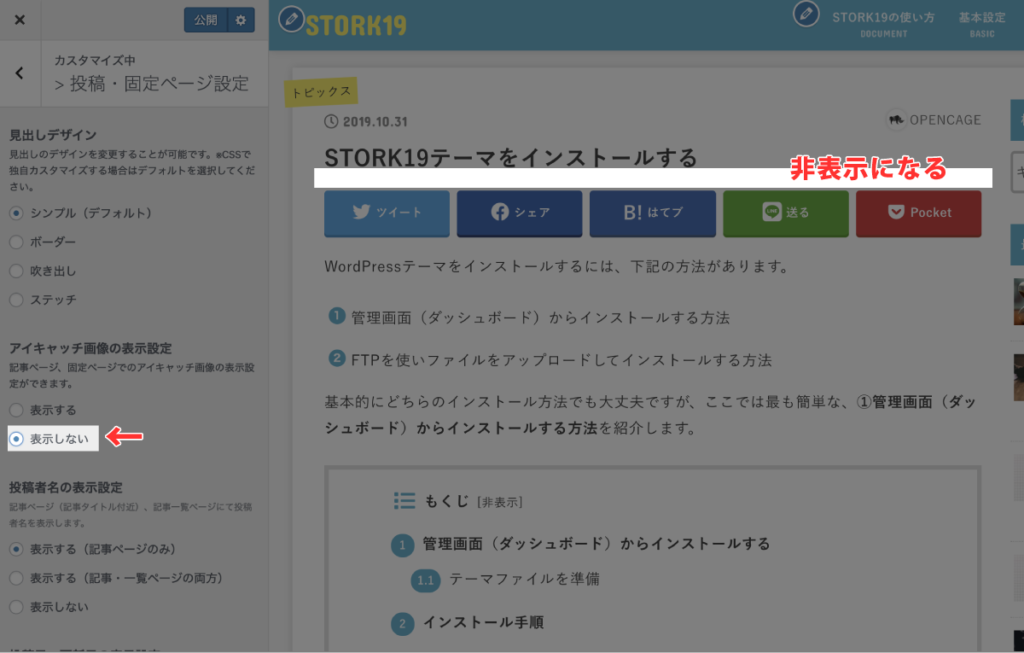This screenshot has width=1024, height=653.
Task: Bookmark with the はてブ button
Action: [x=652, y=213]
